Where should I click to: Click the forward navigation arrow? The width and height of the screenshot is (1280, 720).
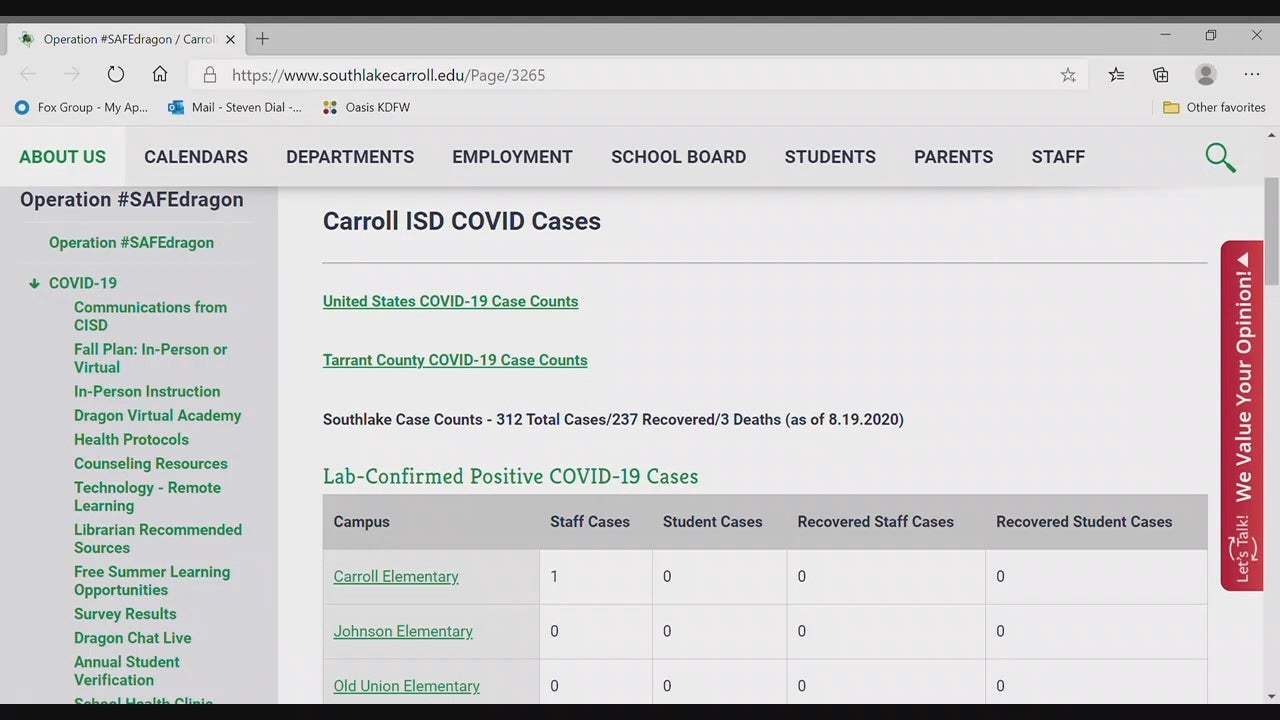tap(70, 74)
